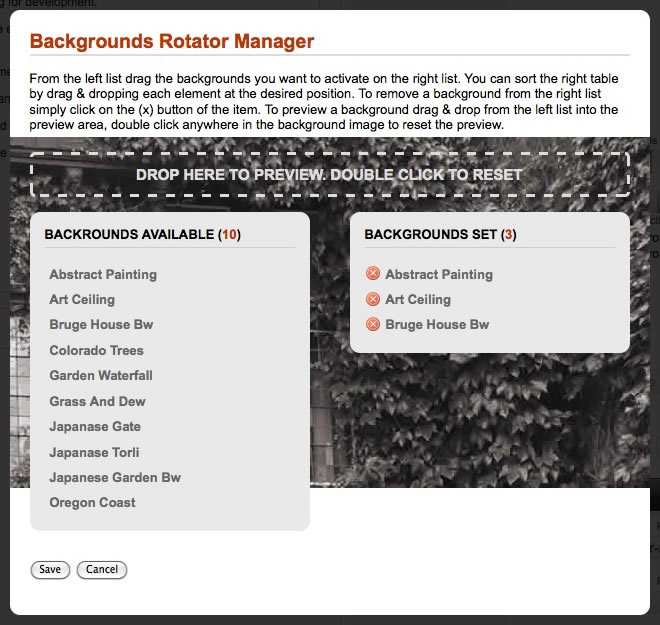
Task: Choose the Oregon Coast background
Action: 92,503
